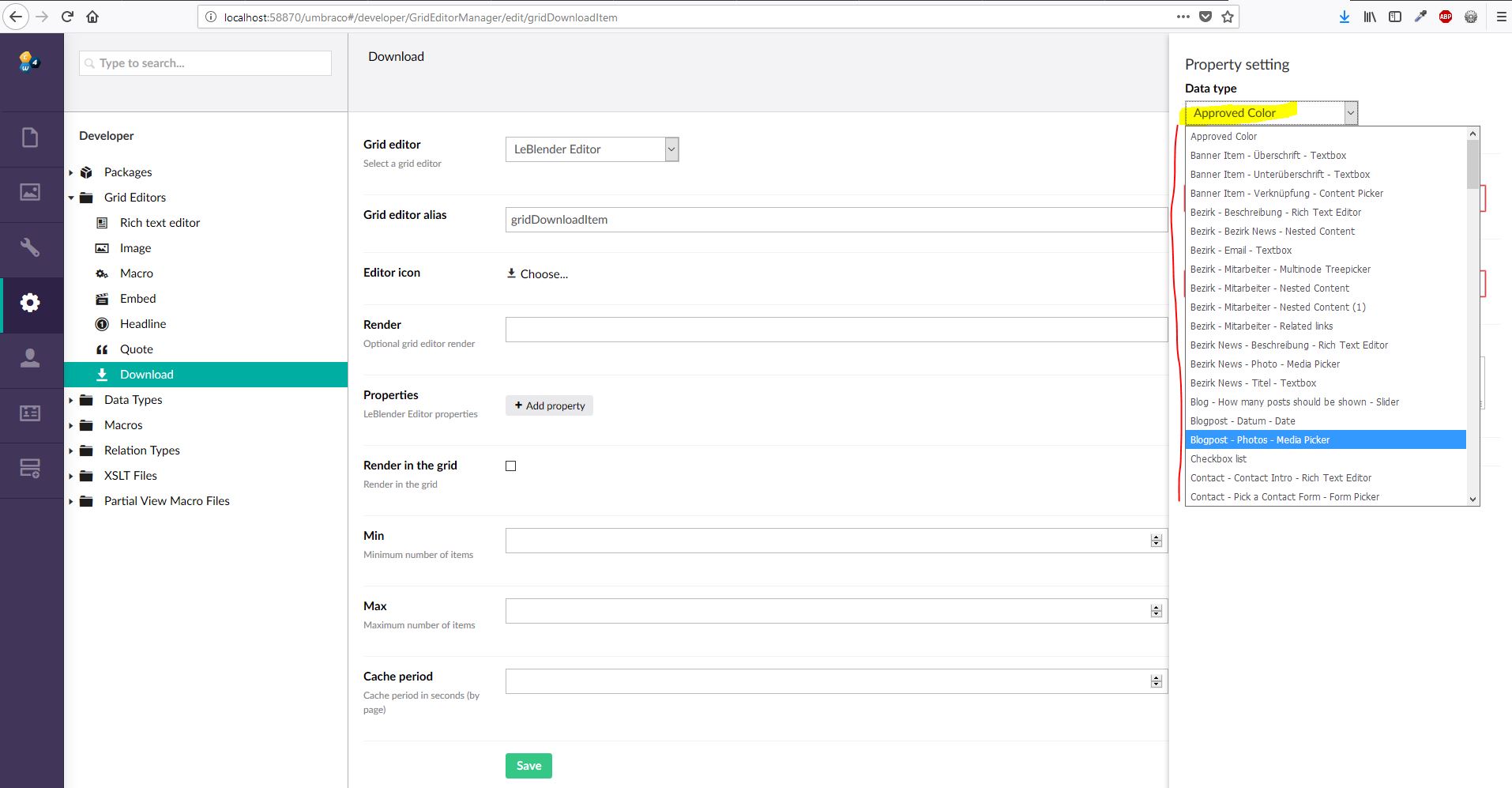Click the green Save button

pyautogui.click(x=528, y=766)
